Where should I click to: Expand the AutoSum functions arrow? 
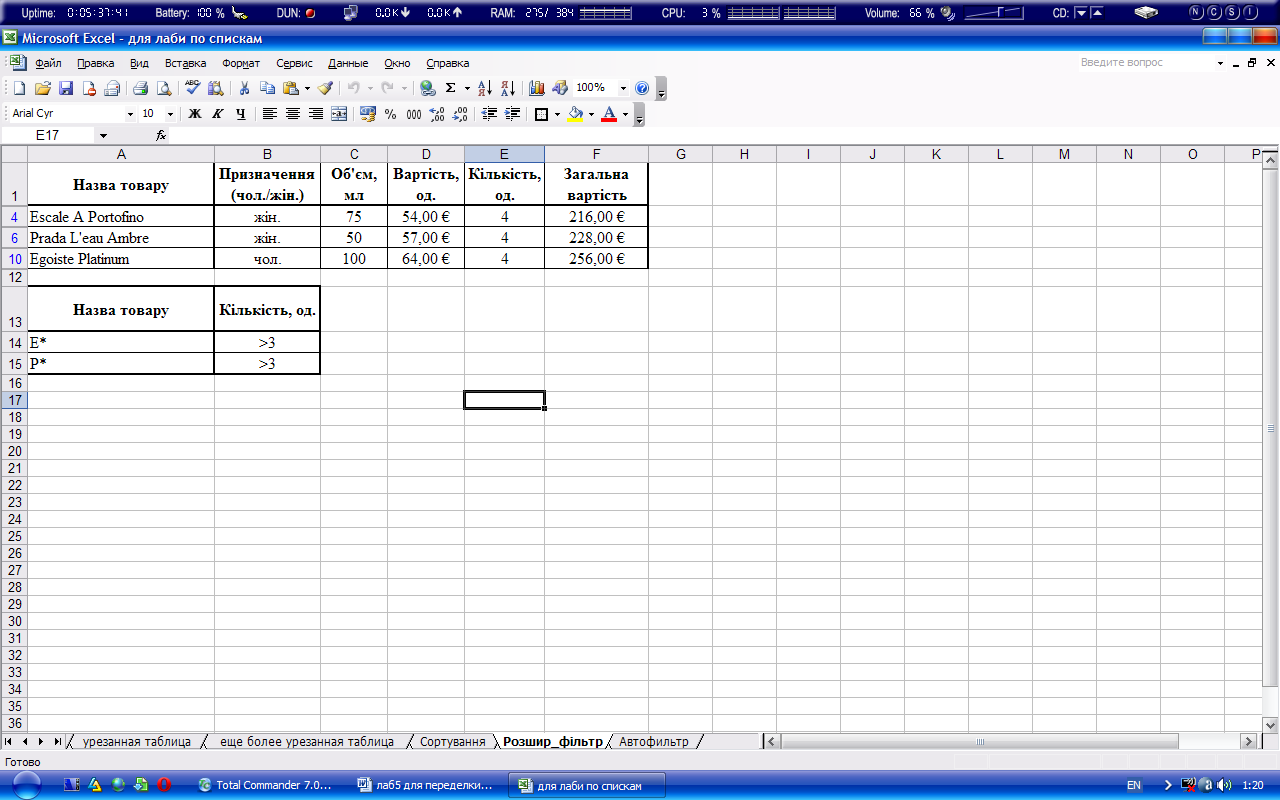pos(467,88)
